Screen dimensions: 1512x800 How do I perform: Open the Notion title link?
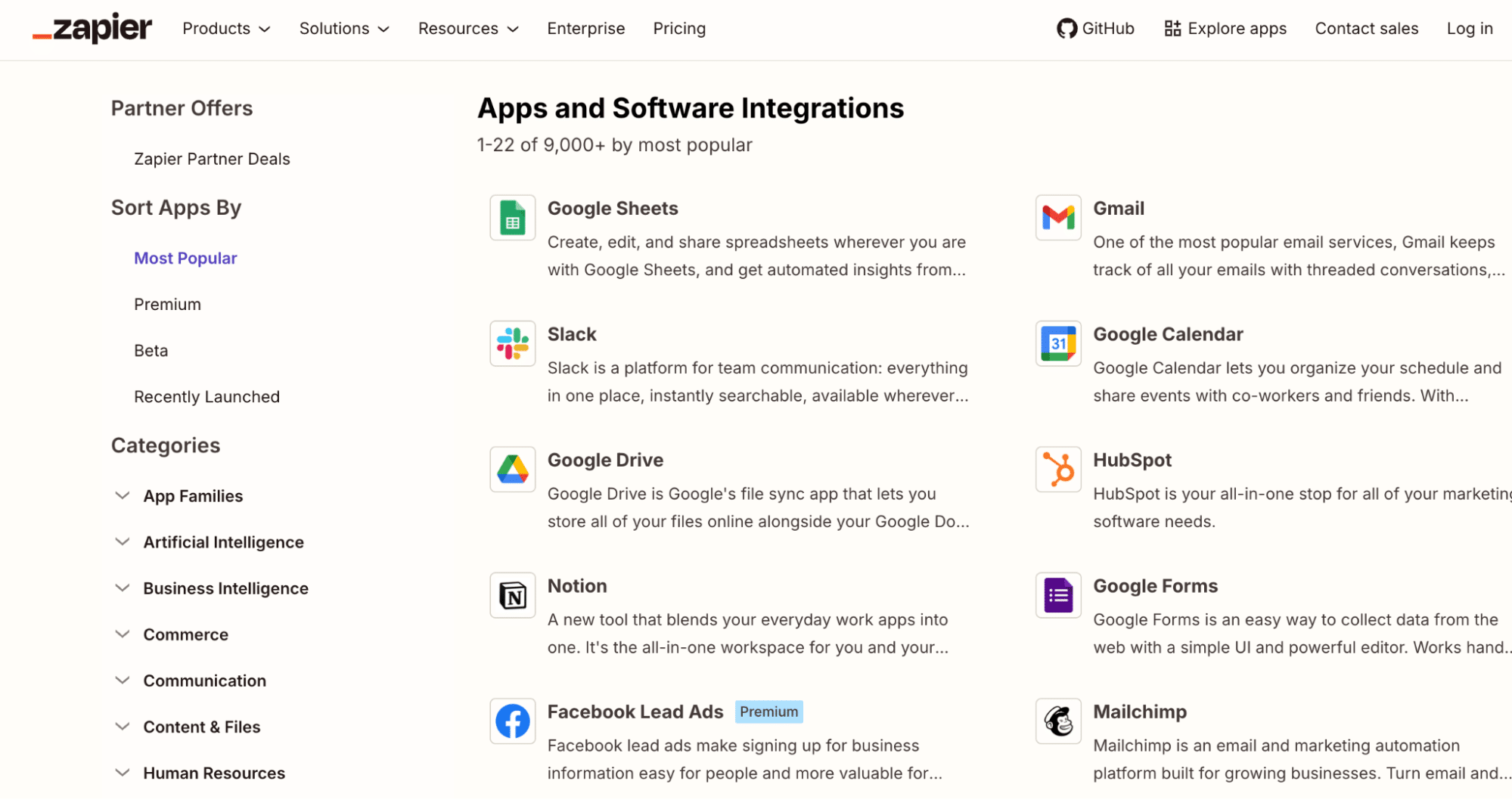click(x=577, y=586)
